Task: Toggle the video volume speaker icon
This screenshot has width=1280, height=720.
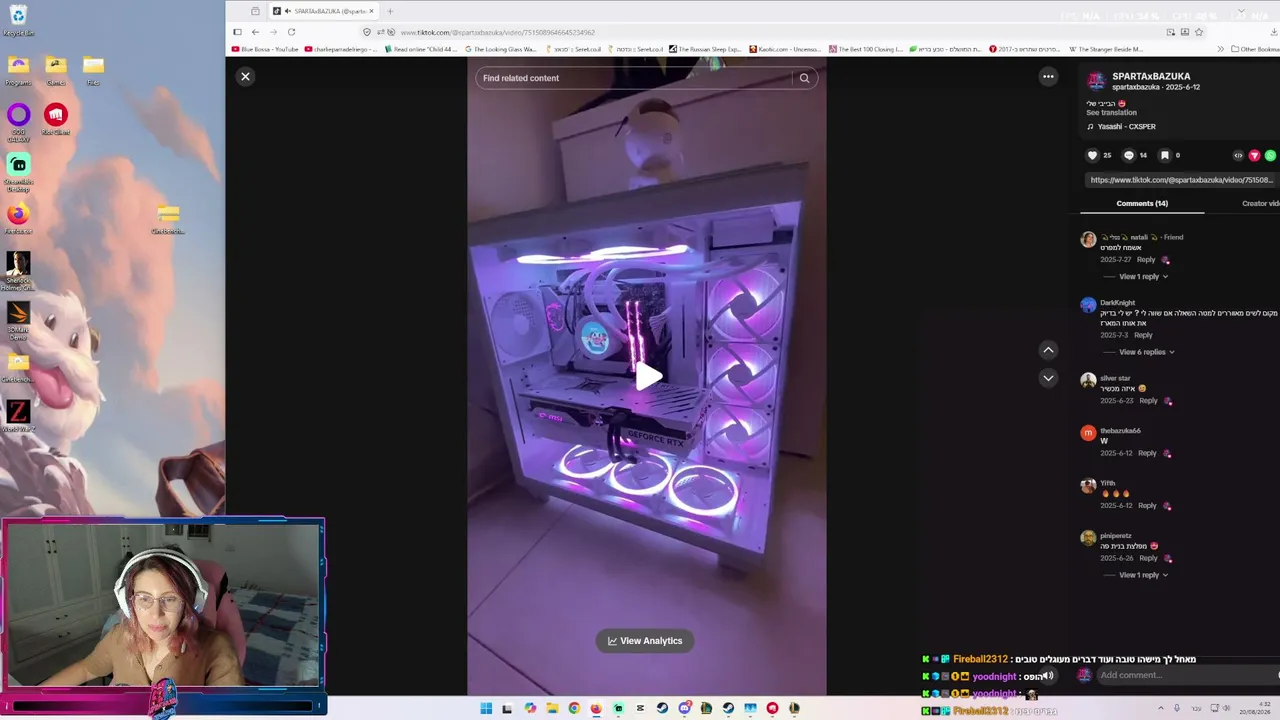Action: pyautogui.click(x=1048, y=676)
